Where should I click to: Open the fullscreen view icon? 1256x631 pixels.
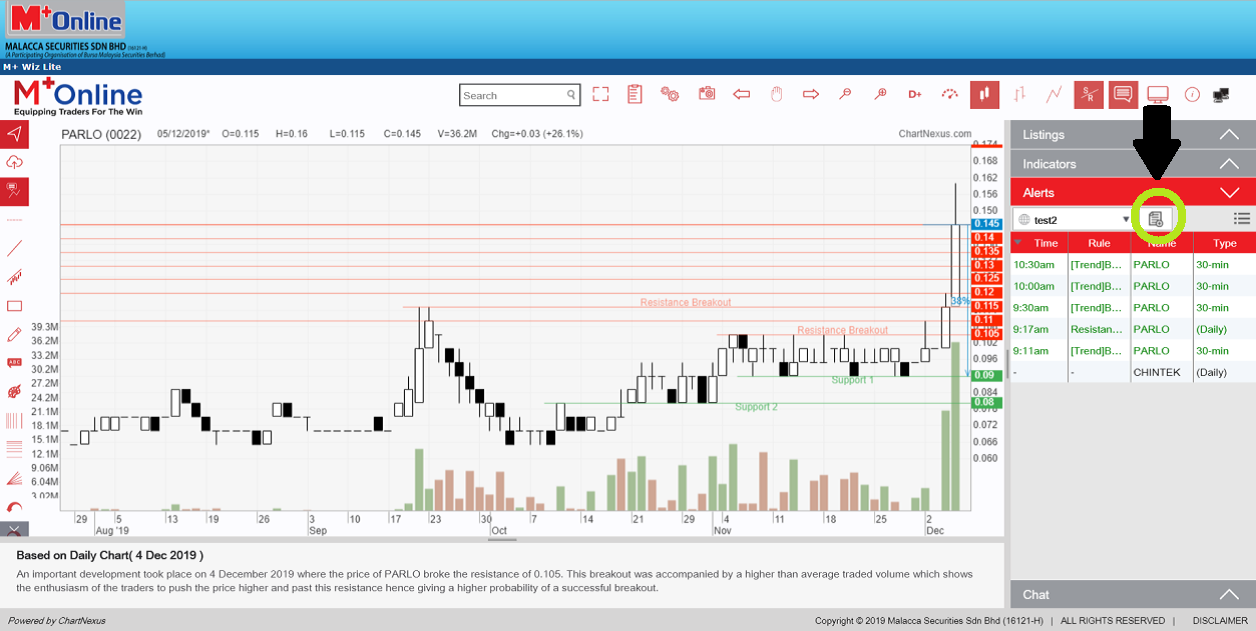point(600,94)
